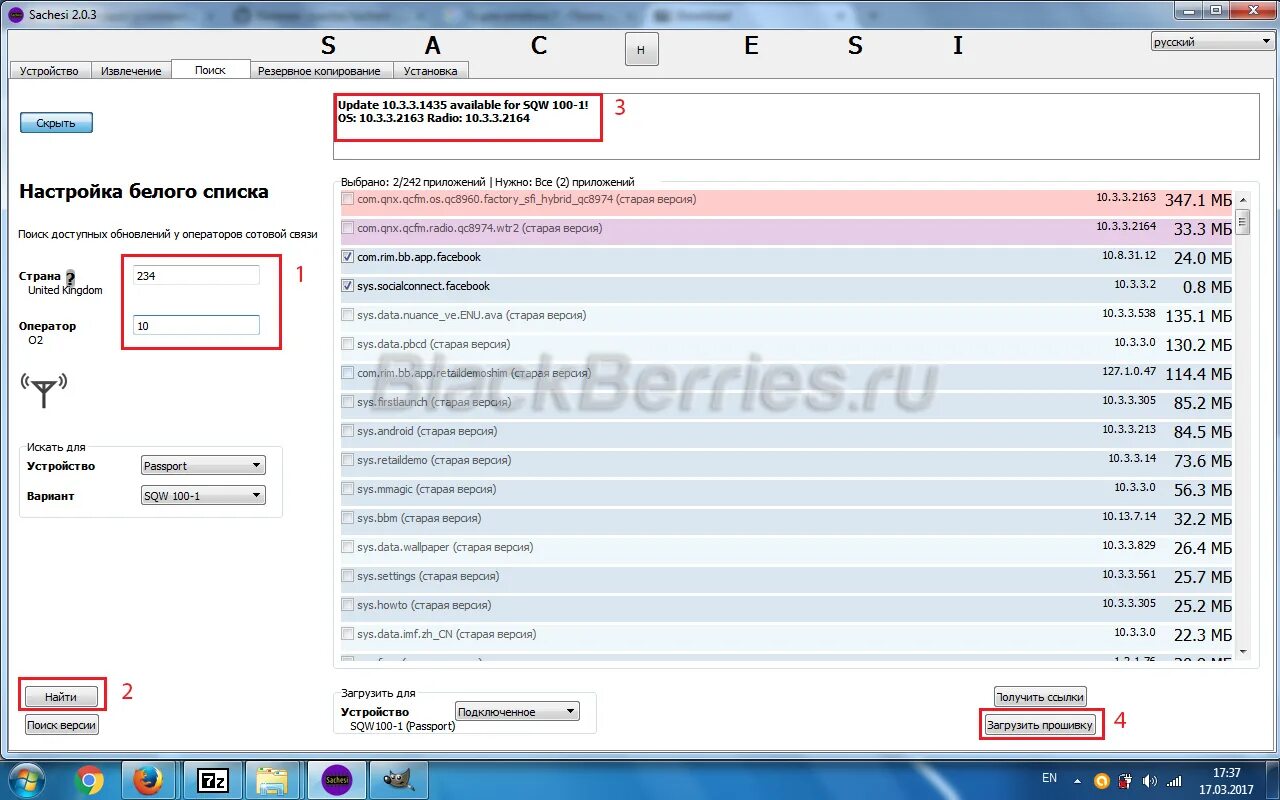Toggle checkbox for sys.data.nuance_ve.ENU.ava
This screenshot has height=800, width=1280.
coord(347,315)
